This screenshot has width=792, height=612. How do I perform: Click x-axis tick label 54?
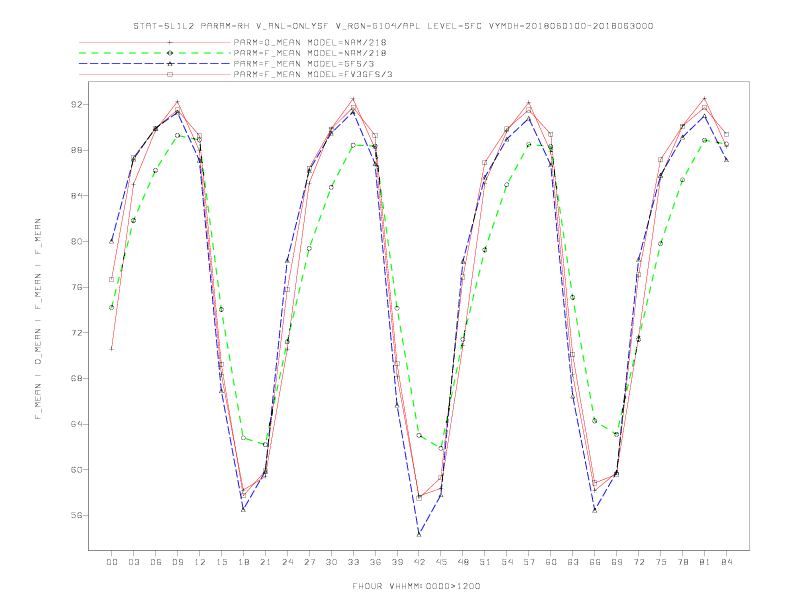click(507, 562)
